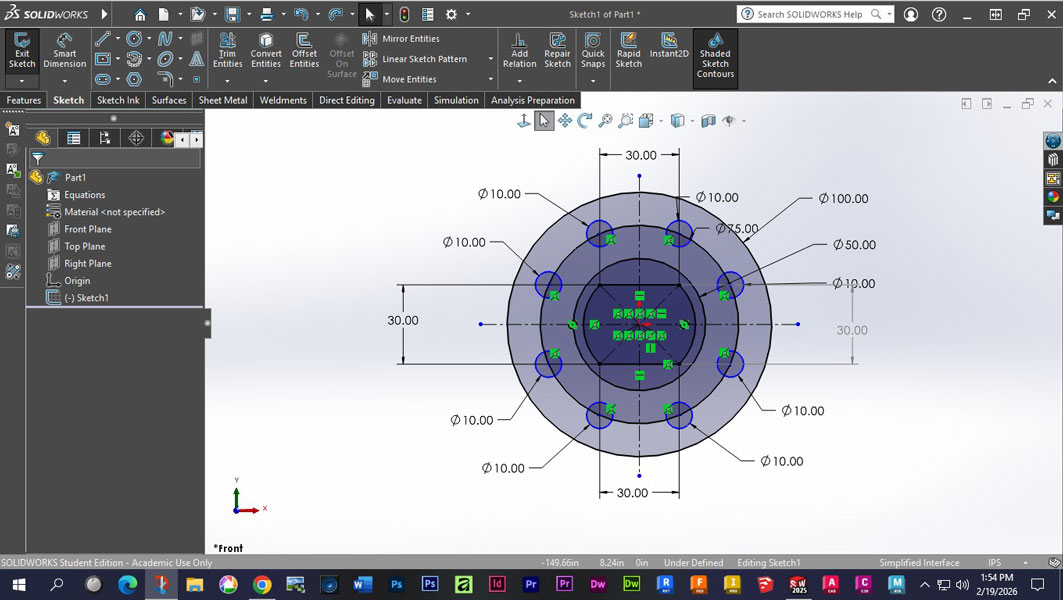The width and height of the screenshot is (1063, 600).
Task: Open the Evaluate tab
Action: click(404, 100)
